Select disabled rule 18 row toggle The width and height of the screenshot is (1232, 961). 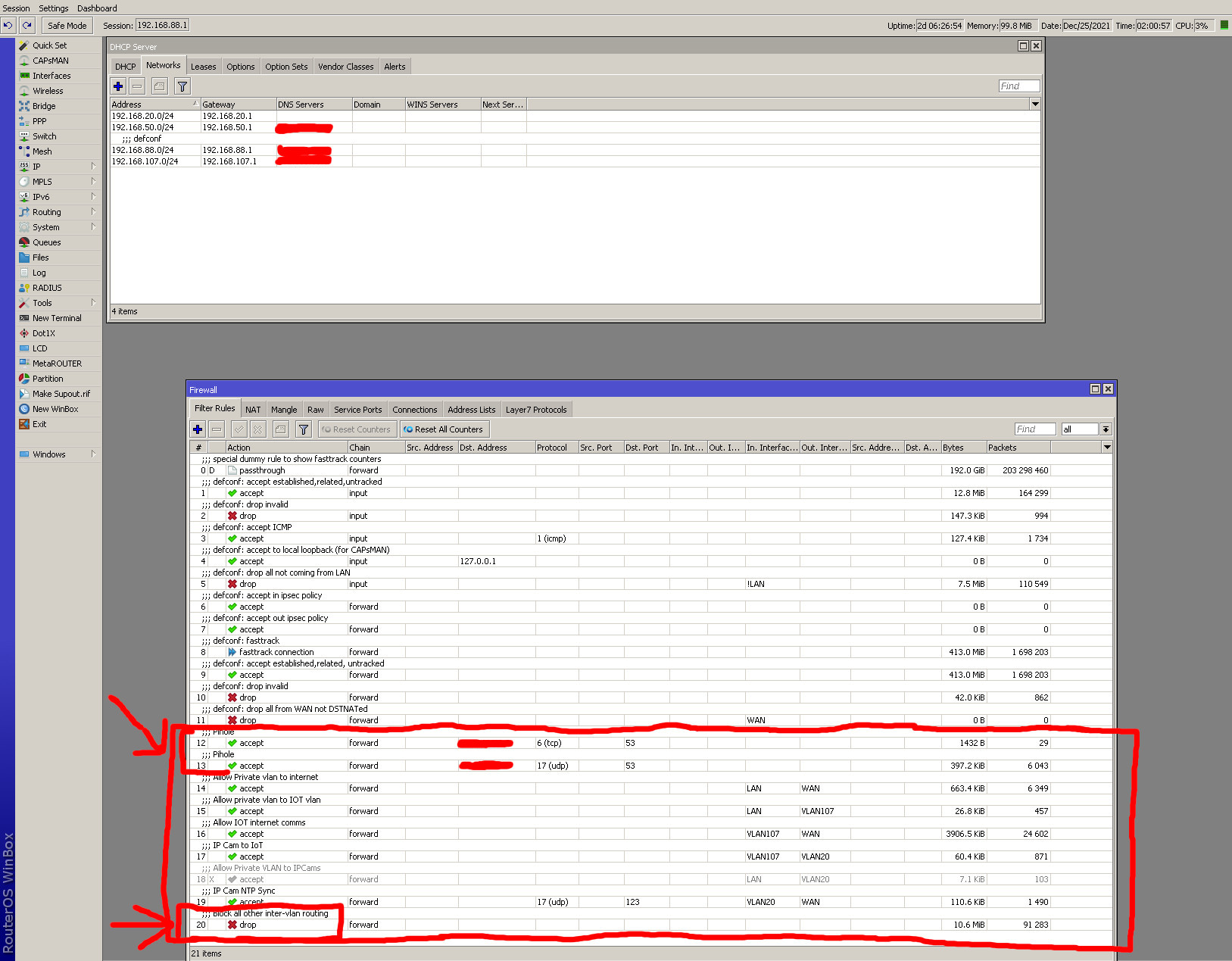click(x=651, y=879)
